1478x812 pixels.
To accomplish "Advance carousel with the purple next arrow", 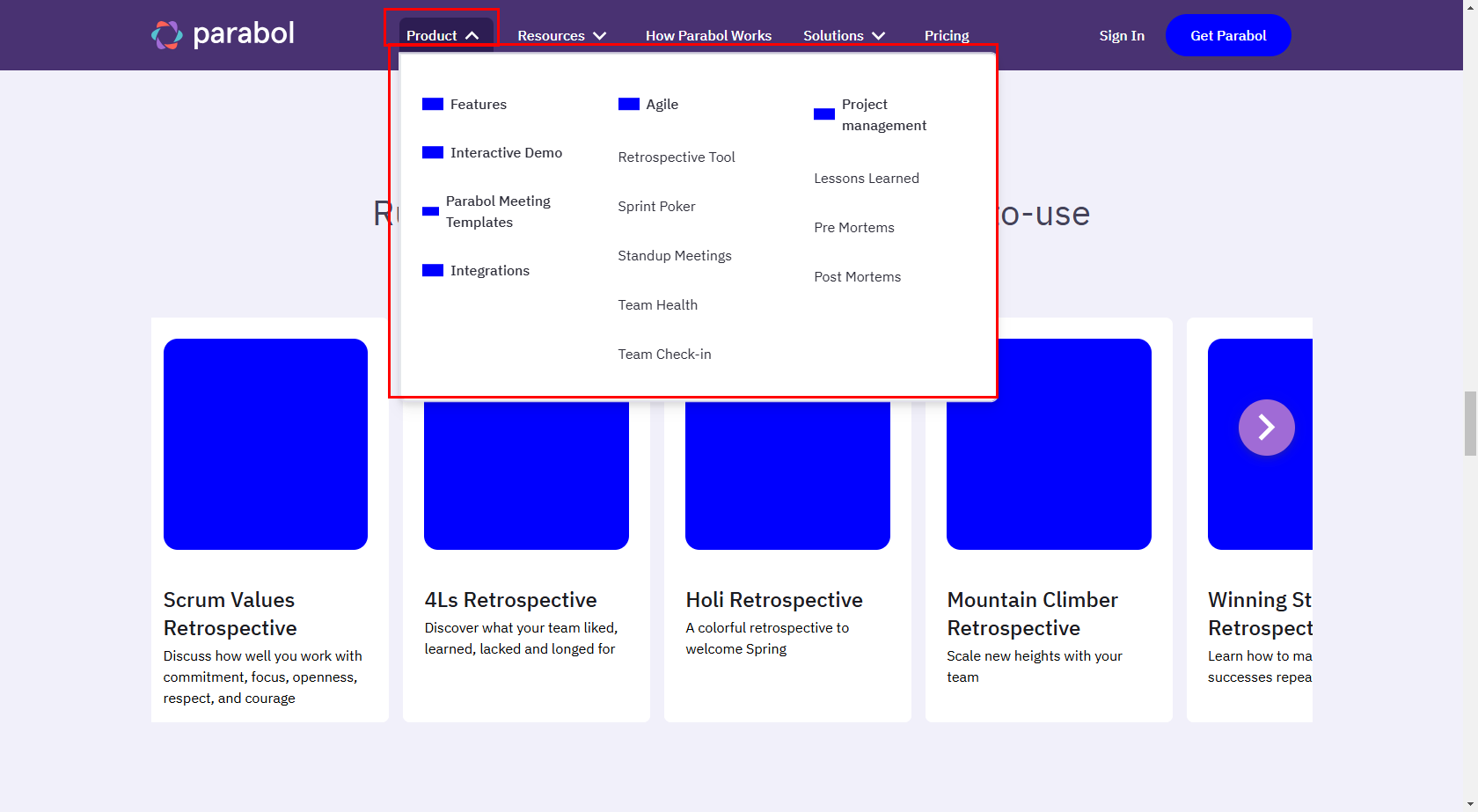I will 1266,428.
